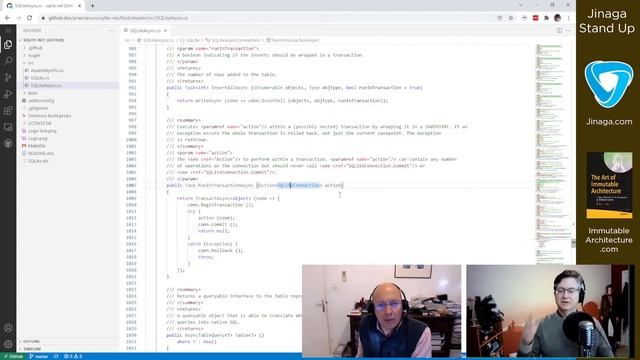
Task: Click the SQLiteAsync.cs breadcrumb segment
Action: (158, 40)
